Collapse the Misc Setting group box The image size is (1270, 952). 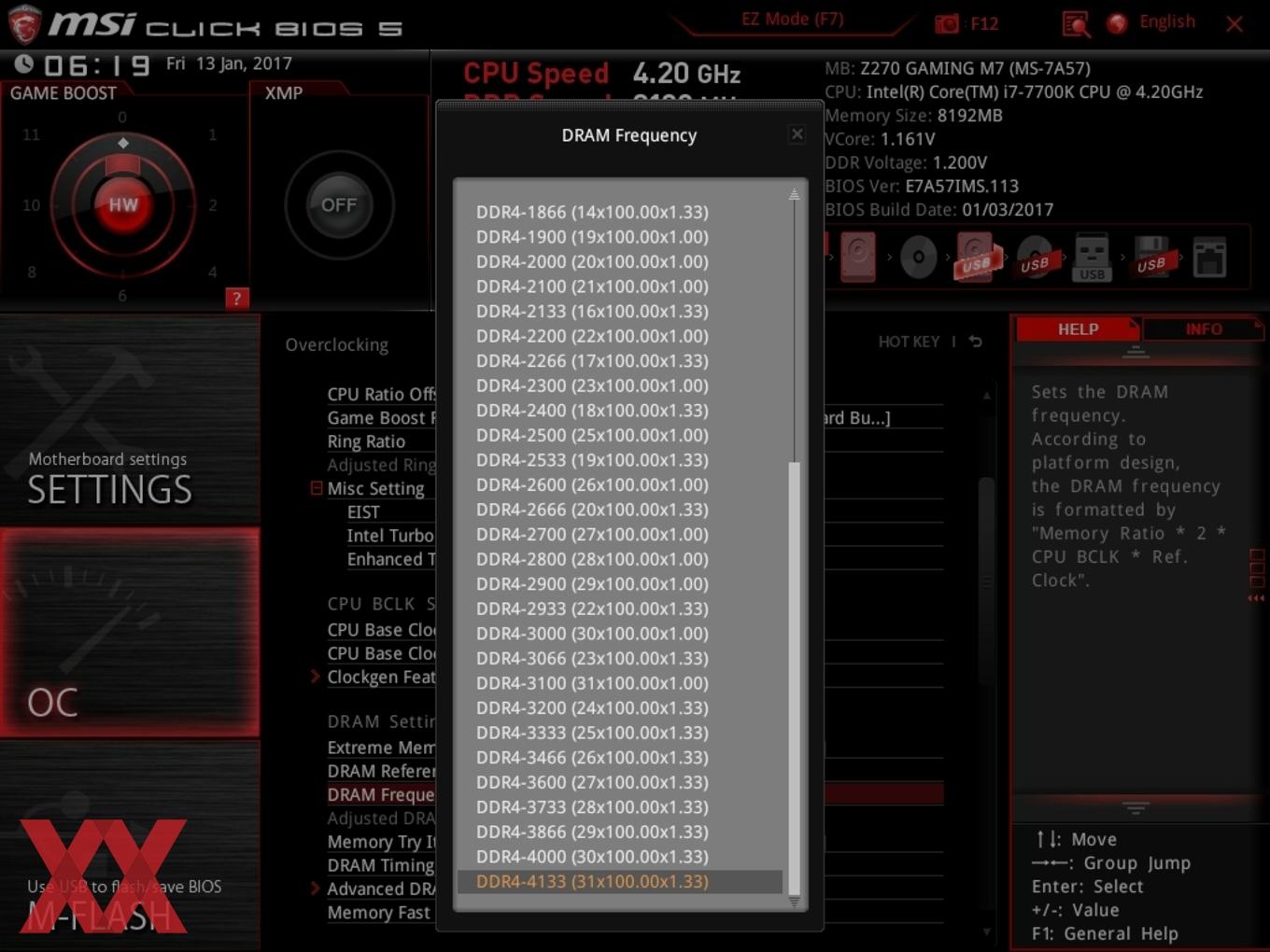coord(317,488)
